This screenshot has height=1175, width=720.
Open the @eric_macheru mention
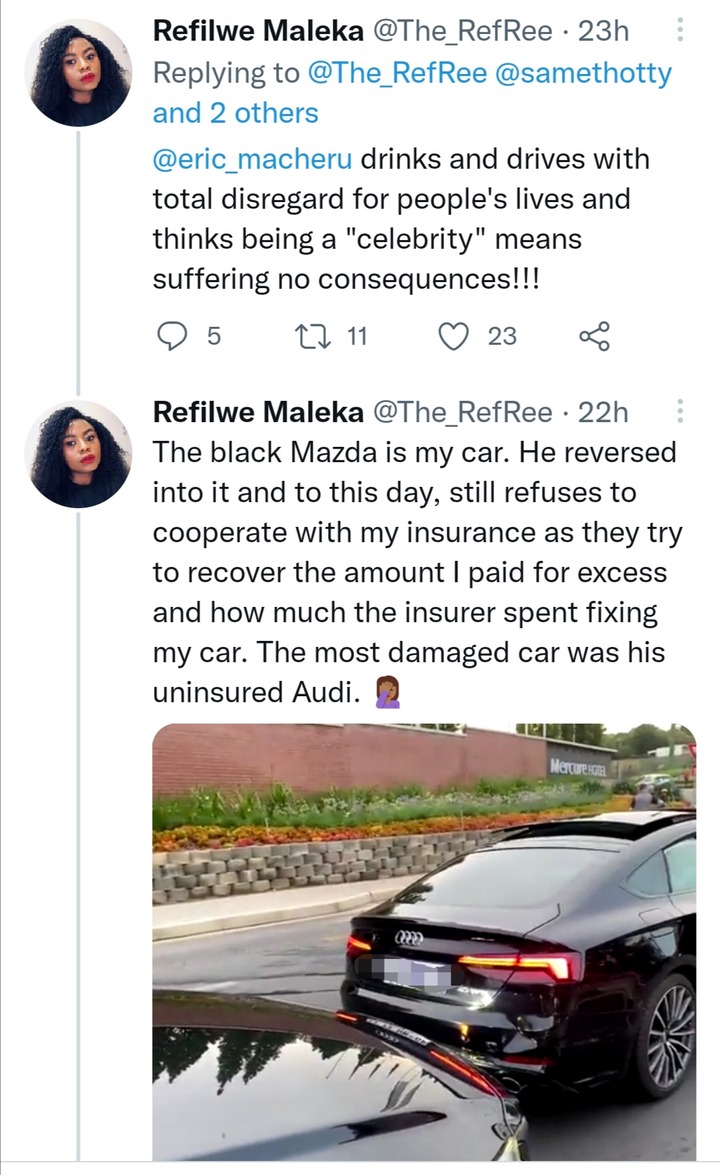pyautogui.click(x=252, y=160)
